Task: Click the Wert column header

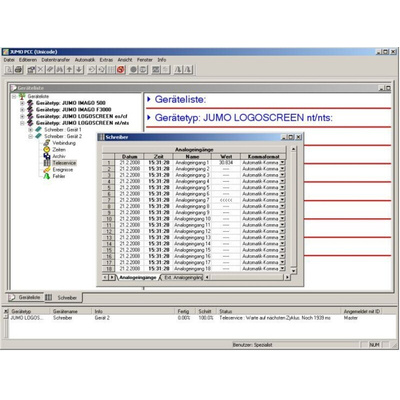Action: point(226,156)
